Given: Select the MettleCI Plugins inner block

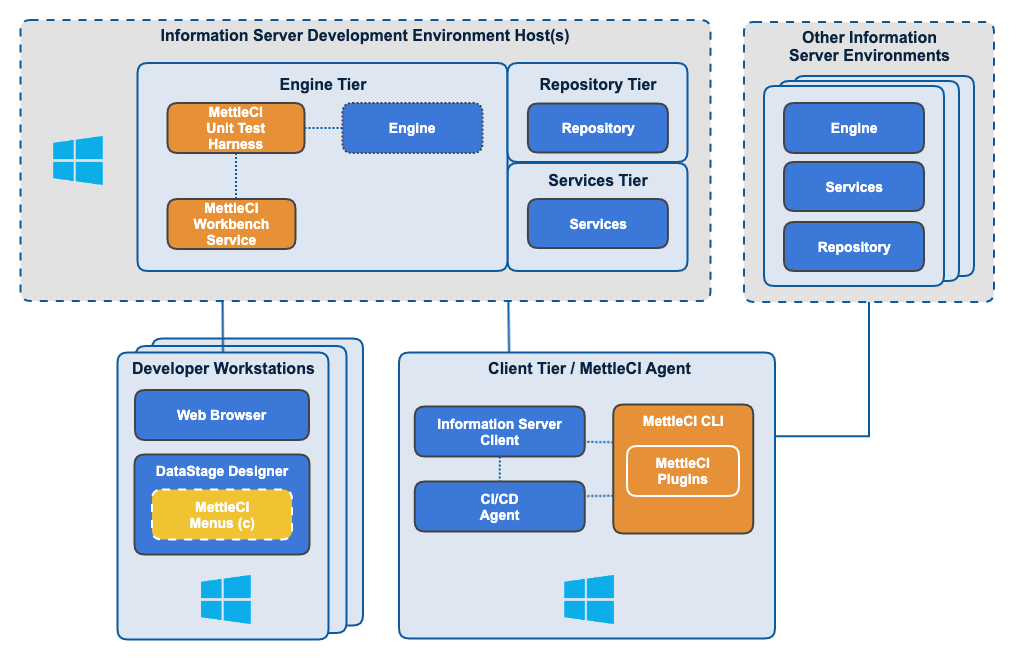Looking at the screenshot, I should (683, 470).
